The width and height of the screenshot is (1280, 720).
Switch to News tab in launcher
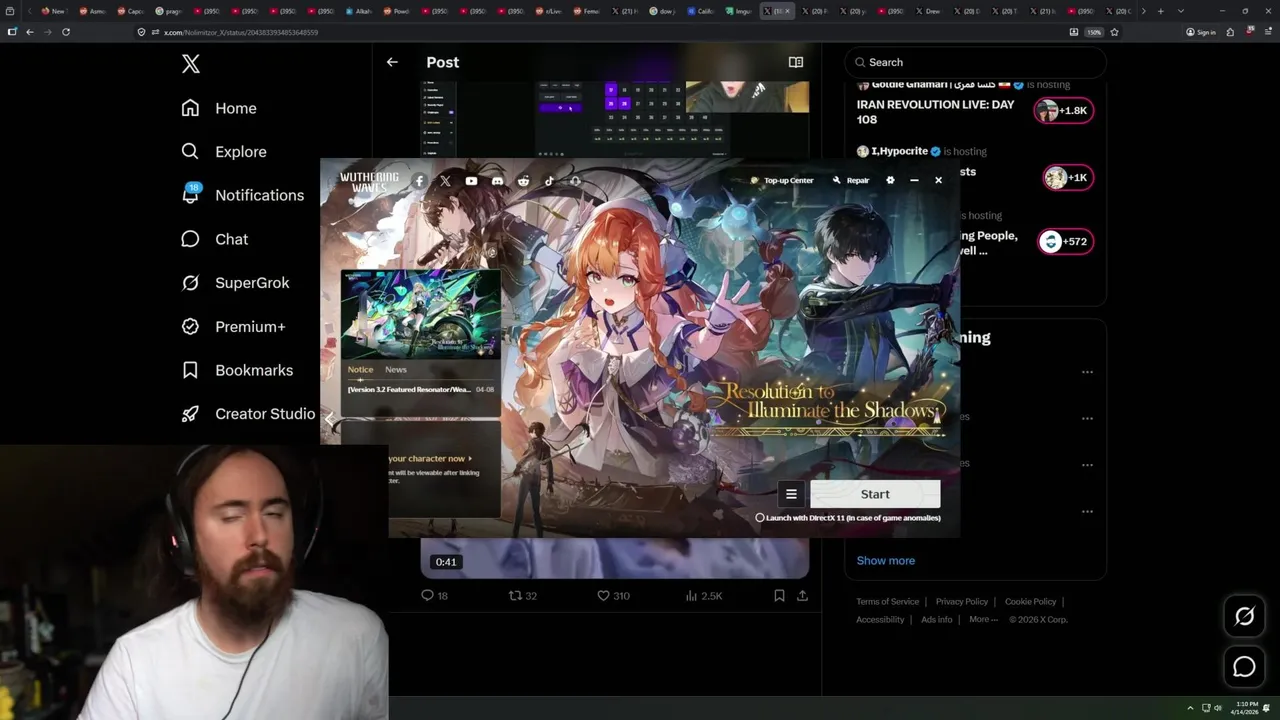pos(396,369)
